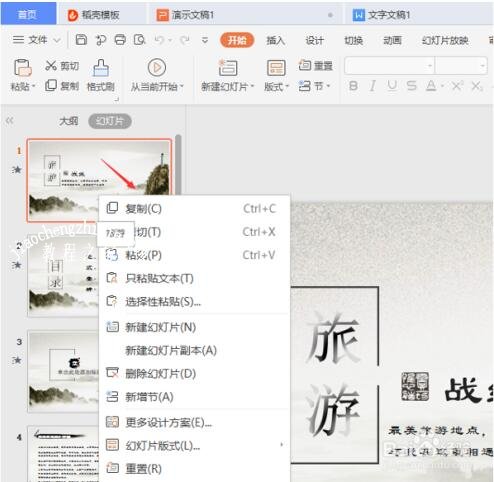Open 幻灯片版式(L)... submenu entry
The image size is (494, 482).
194,445
